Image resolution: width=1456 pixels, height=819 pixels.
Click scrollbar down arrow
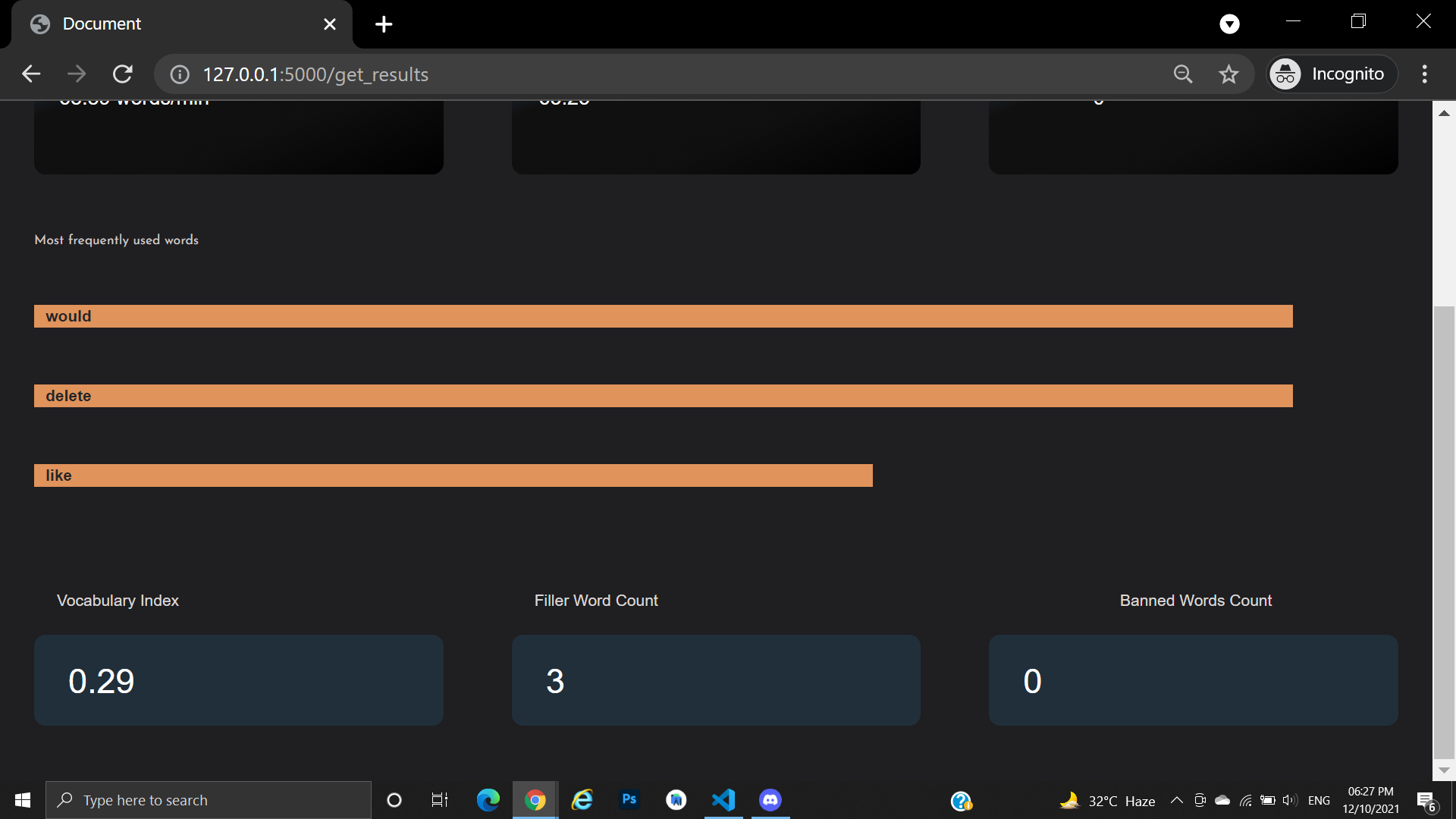(1444, 770)
